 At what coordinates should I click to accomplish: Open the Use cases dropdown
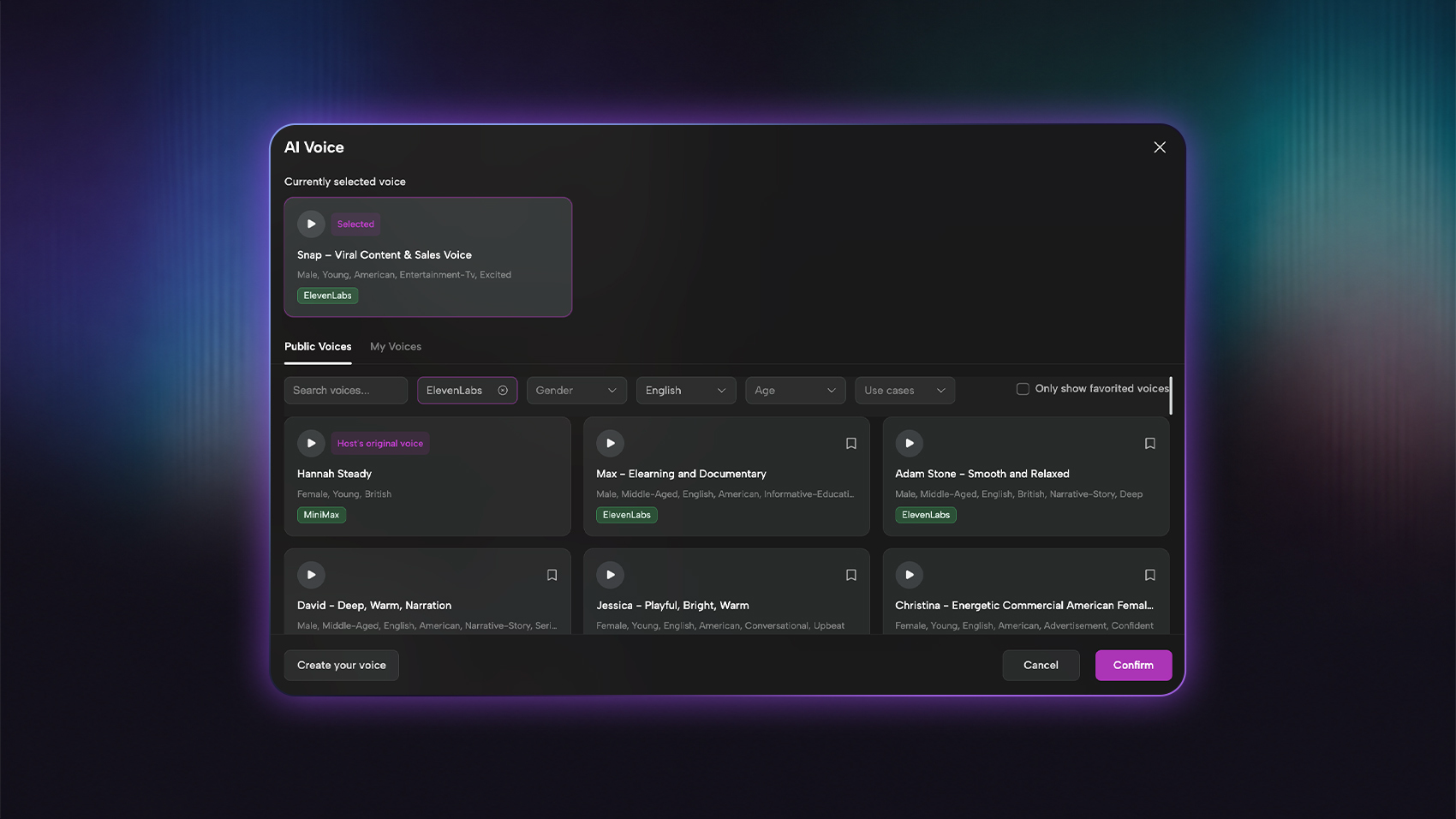tap(905, 391)
